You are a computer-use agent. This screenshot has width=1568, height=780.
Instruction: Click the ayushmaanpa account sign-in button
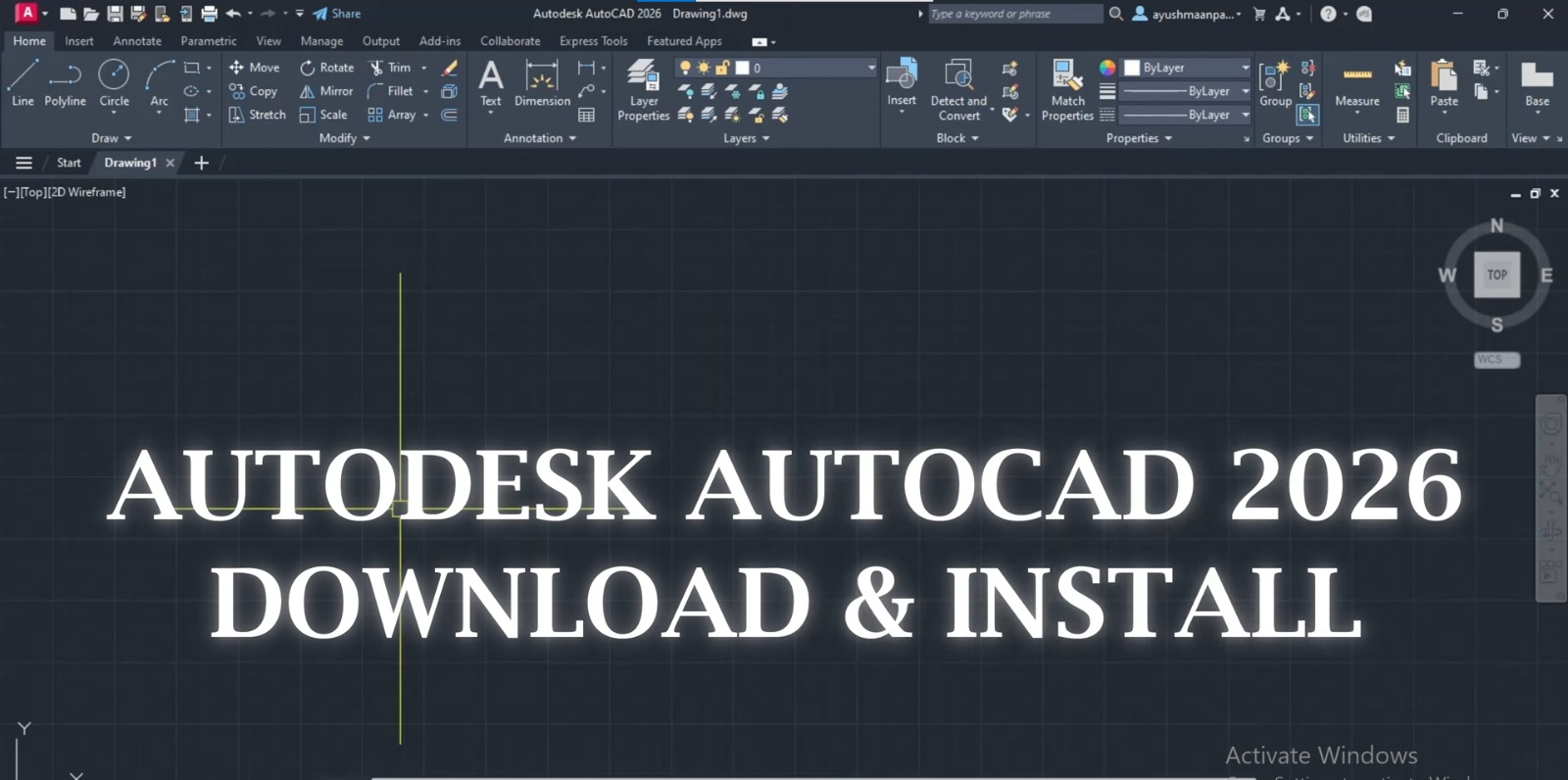click(x=1187, y=14)
